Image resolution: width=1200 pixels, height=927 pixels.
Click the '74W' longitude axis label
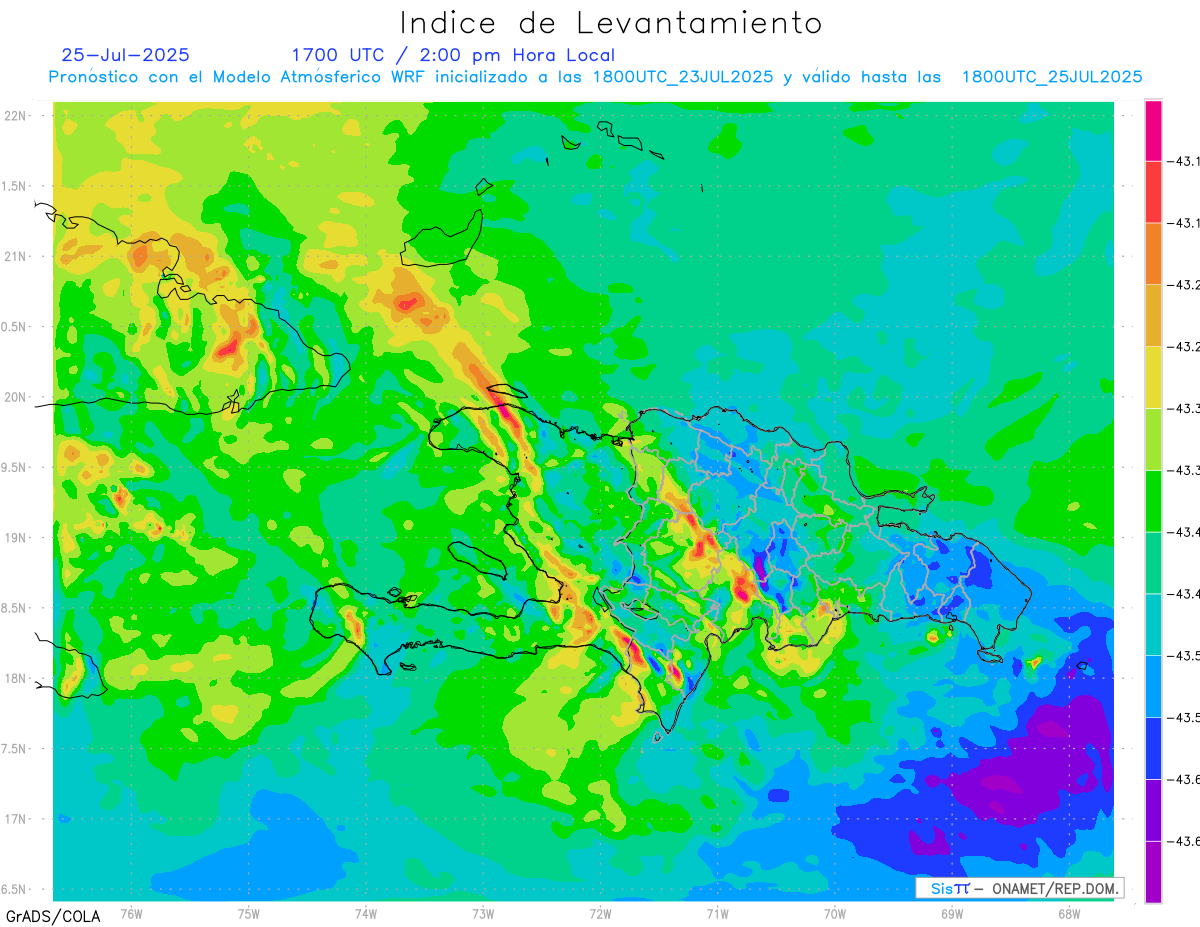point(366,913)
